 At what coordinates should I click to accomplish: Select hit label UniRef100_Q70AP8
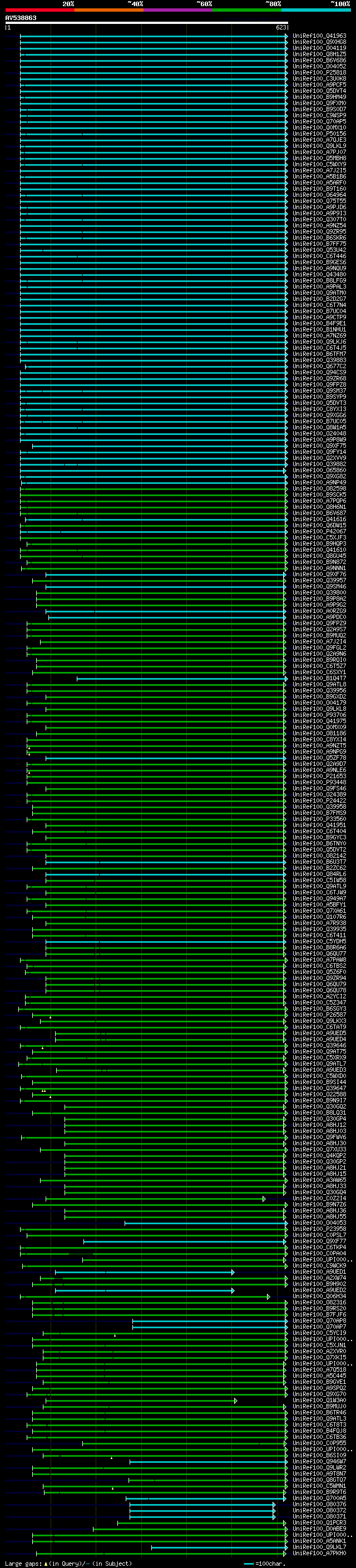tap(319, 1320)
